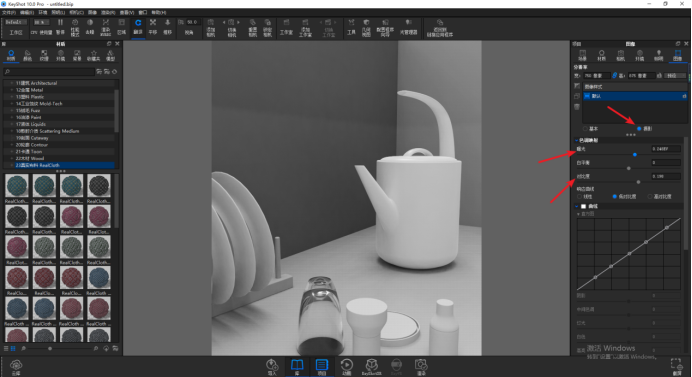The height and width of the screenshot is (377, 692).
Task: Click the lock camera toolbar icon
Action: 267,23
